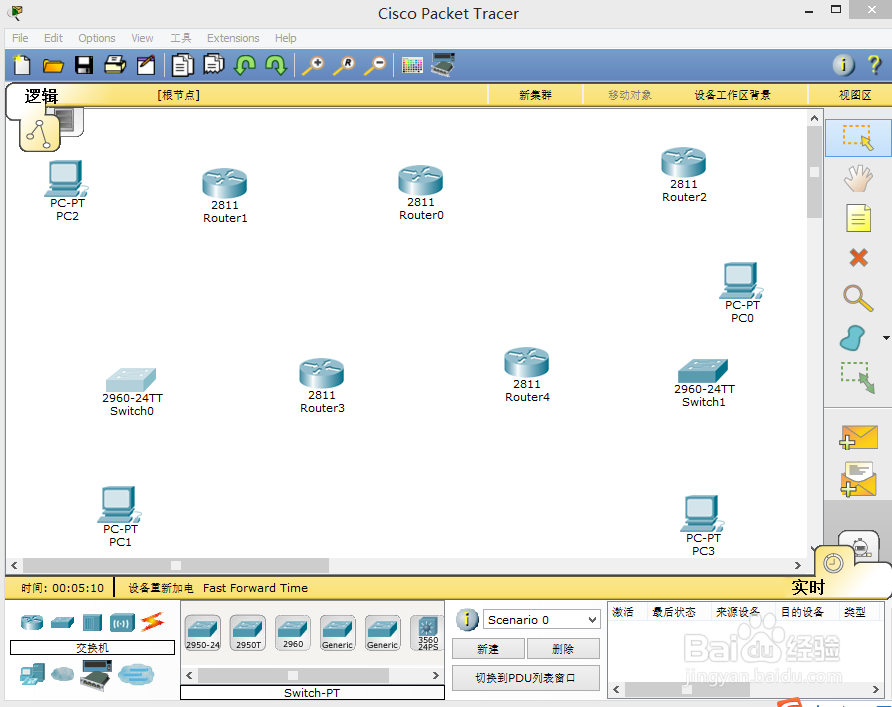
Task: Add a Complex PDU envelope
Action: (859, 478)
